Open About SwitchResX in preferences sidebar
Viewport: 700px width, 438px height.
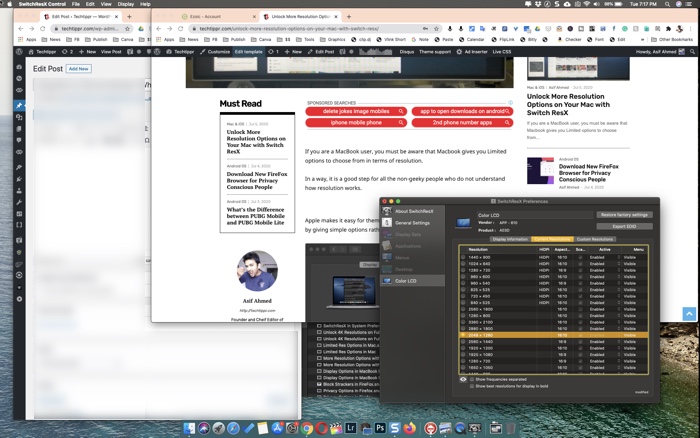[412, 211]
